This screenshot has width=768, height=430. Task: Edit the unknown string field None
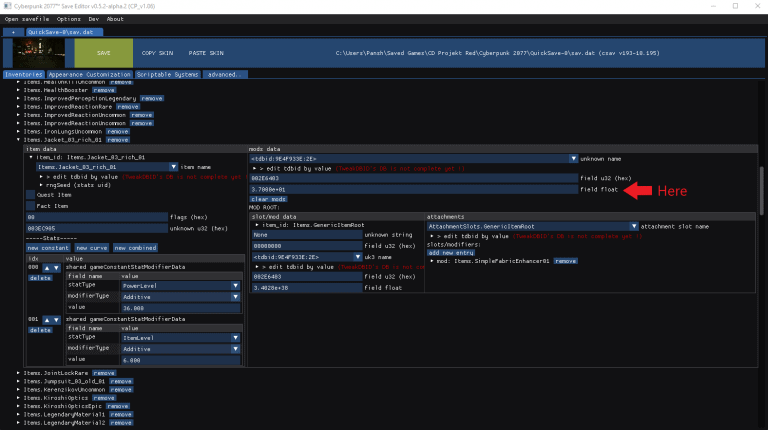307,235
